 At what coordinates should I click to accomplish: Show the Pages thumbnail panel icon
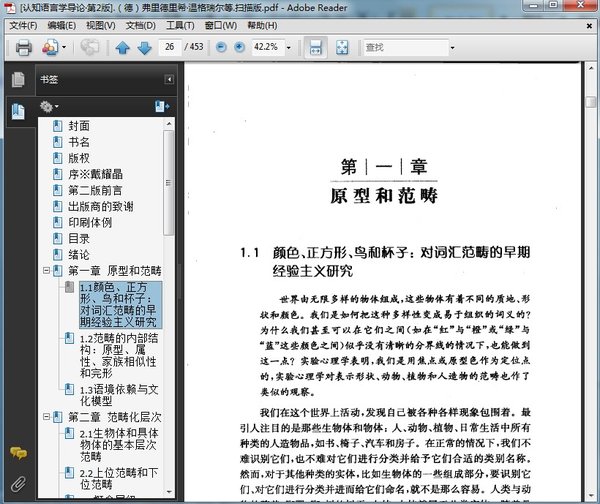(x=18, y=79)
